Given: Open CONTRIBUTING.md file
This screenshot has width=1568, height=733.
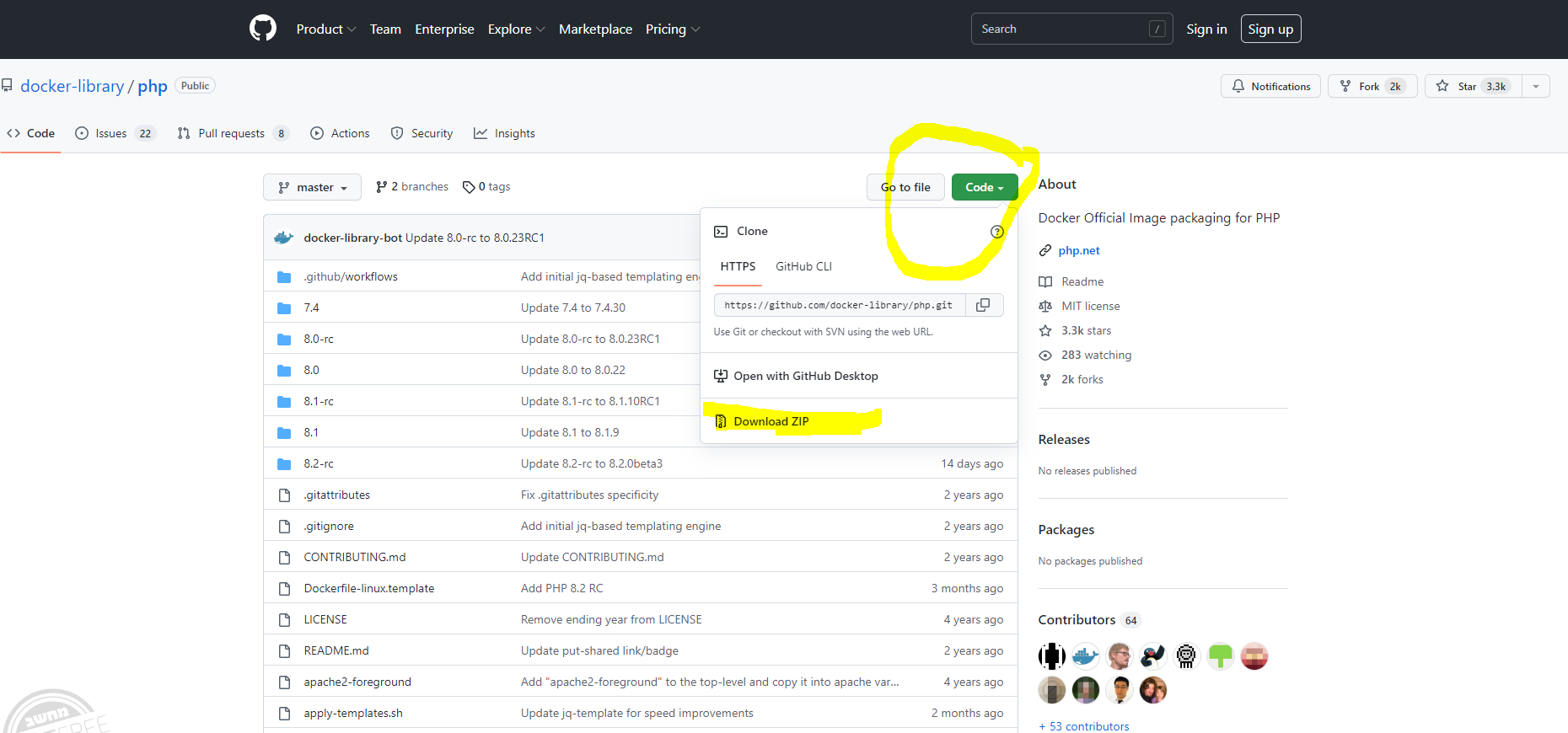Looking at the screenshot, I should [x=355, y=557].
